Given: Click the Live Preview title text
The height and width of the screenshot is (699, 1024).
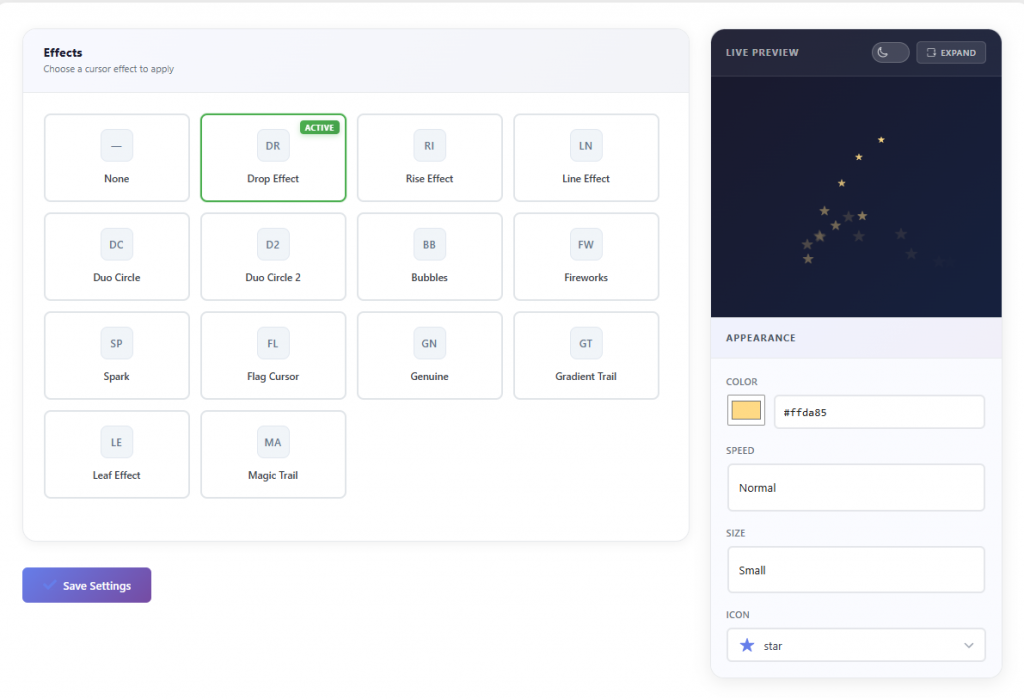Looking at the screenshot, I should [762, 52].
